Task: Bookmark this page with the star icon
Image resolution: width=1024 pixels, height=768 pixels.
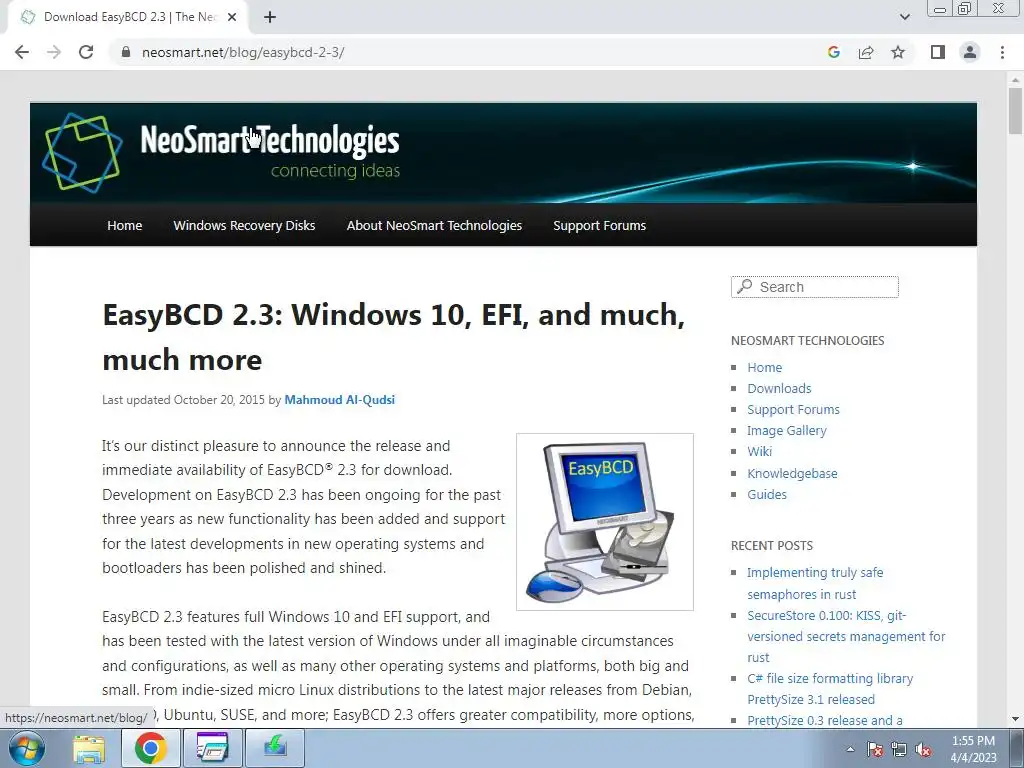Action: point(898,52)
